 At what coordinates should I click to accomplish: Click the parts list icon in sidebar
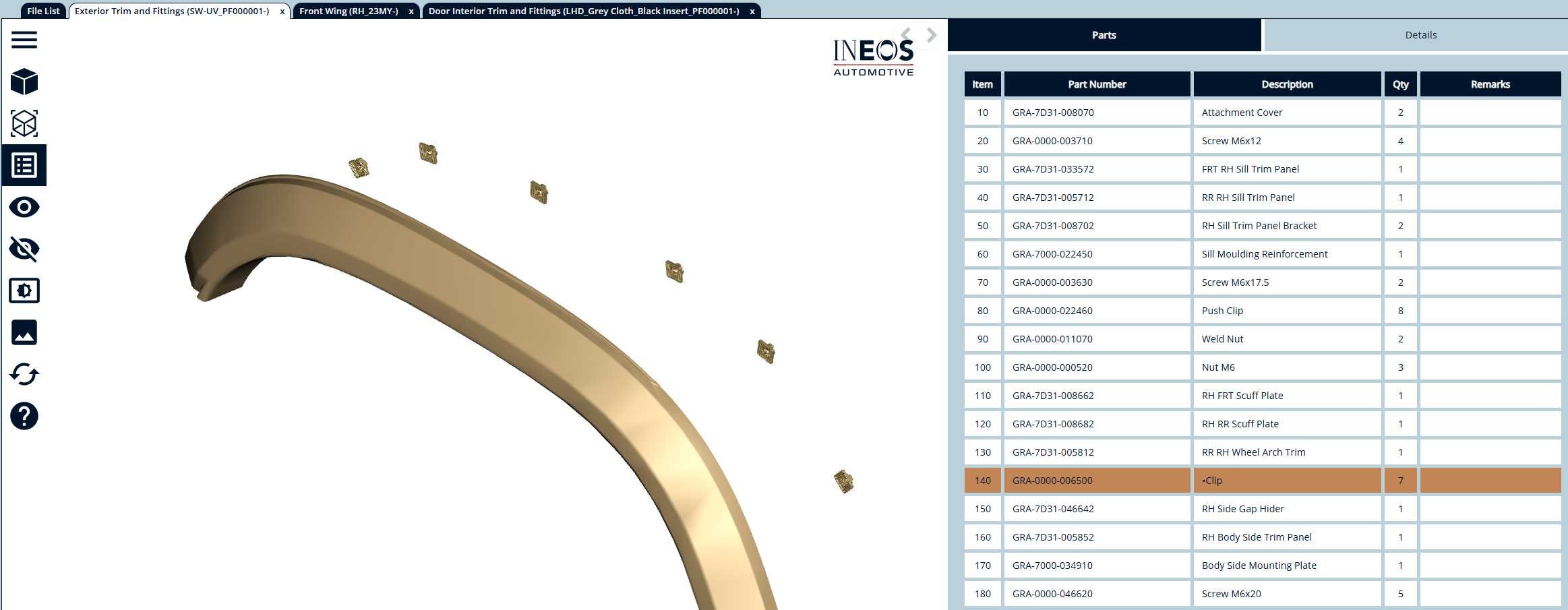24,165
